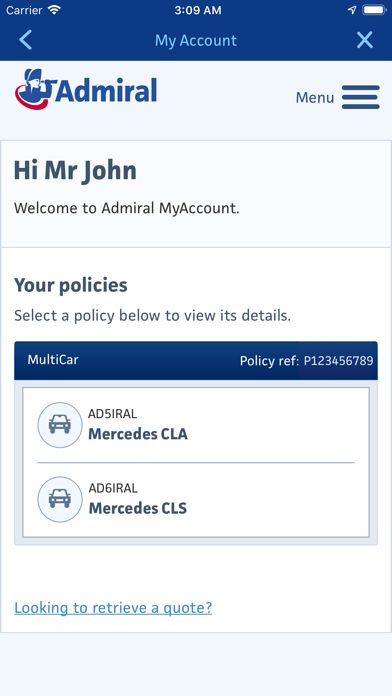
Task: Tap the 'Your policies' heading
Action: tap(71, 285)
